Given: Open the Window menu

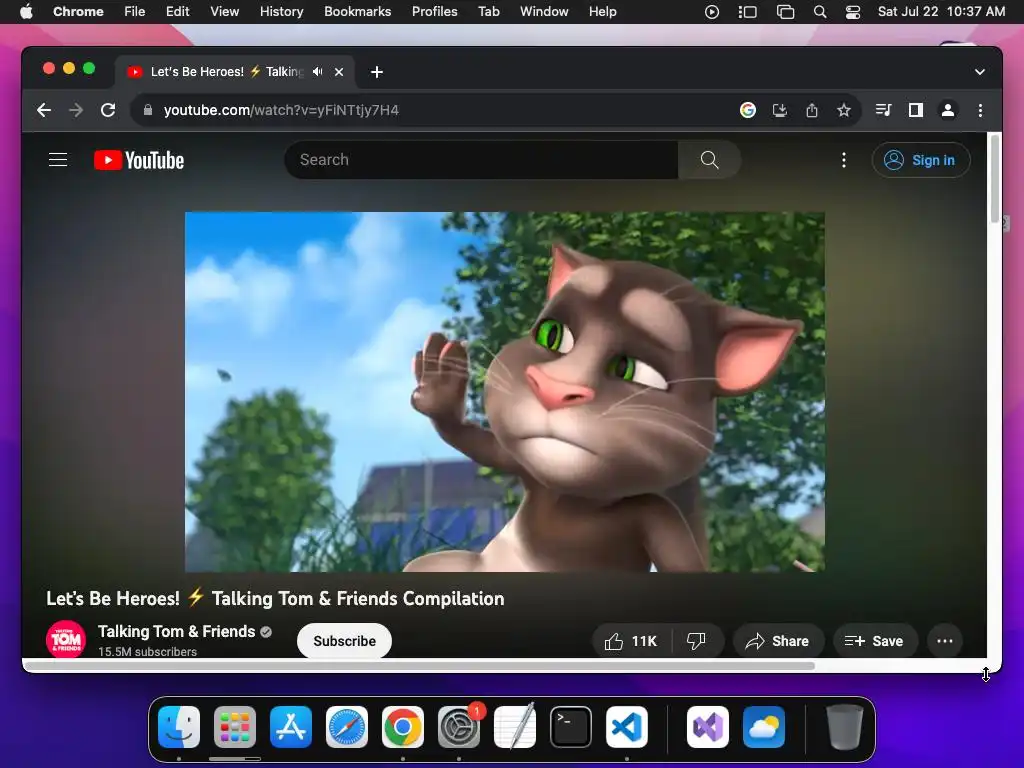Looking at the screenshot, I should pos(544,12).
